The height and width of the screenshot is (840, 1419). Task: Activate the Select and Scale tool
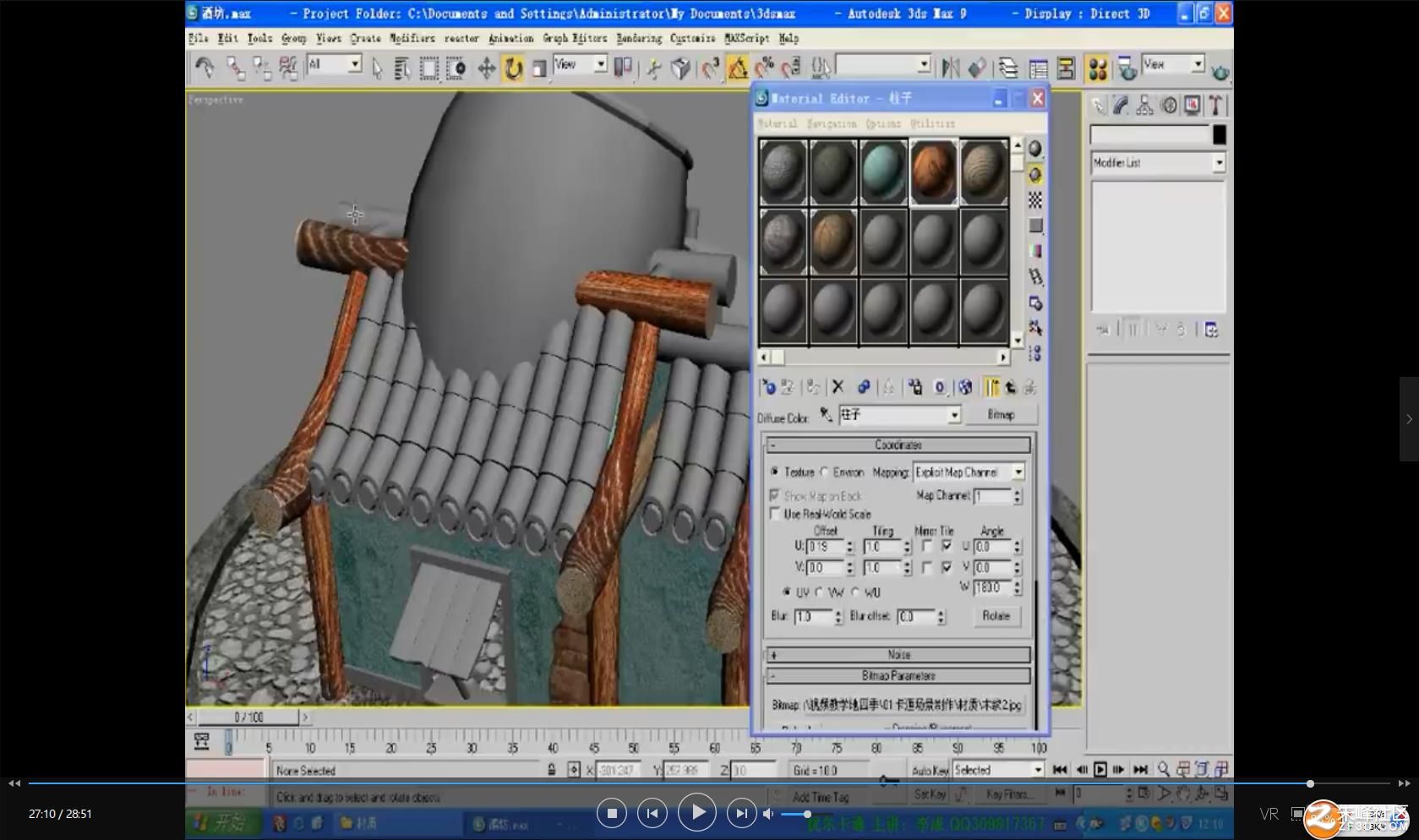[539, 68]
